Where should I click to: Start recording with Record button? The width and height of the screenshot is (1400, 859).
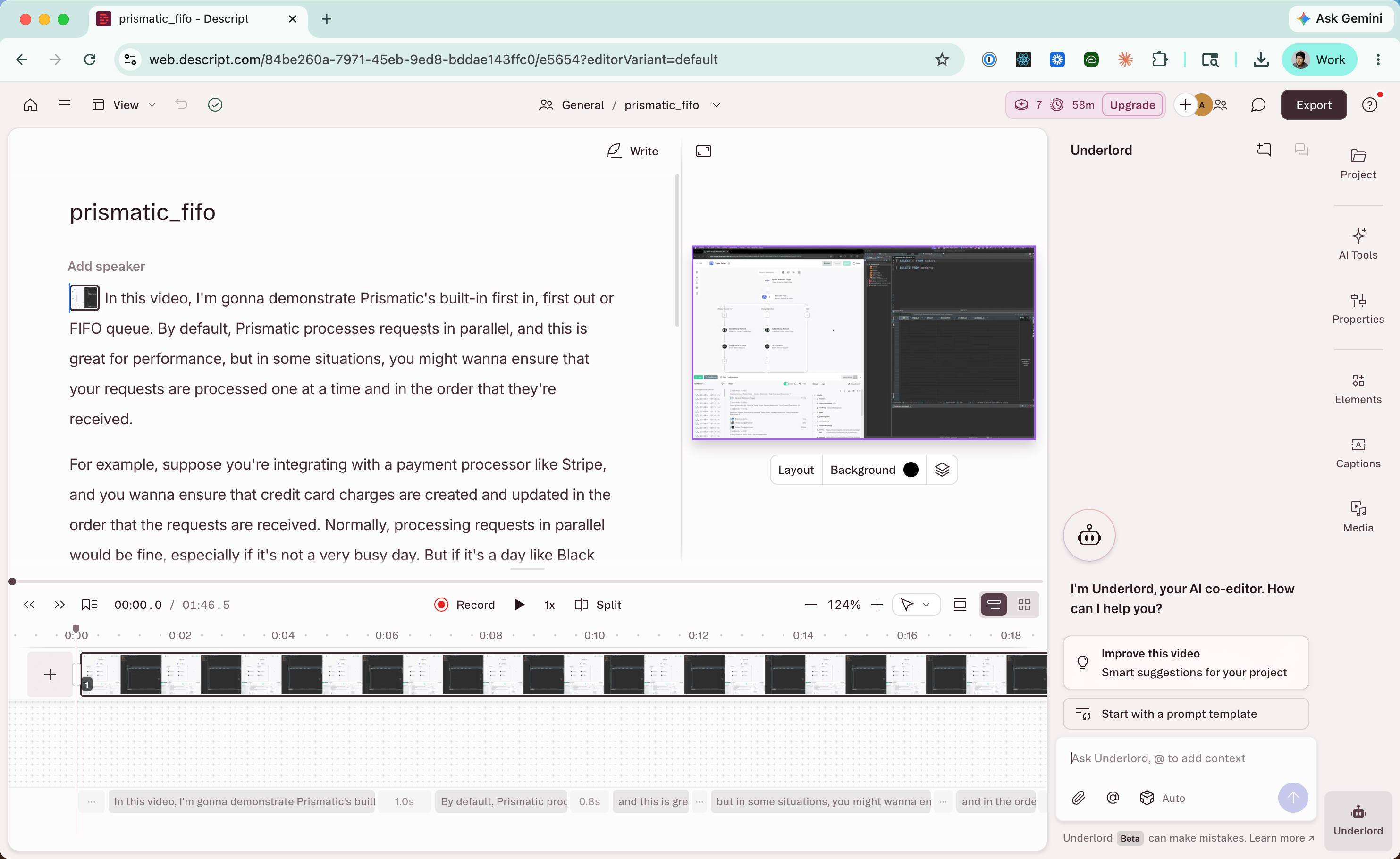pyautogui.click(x=464, y=605)
